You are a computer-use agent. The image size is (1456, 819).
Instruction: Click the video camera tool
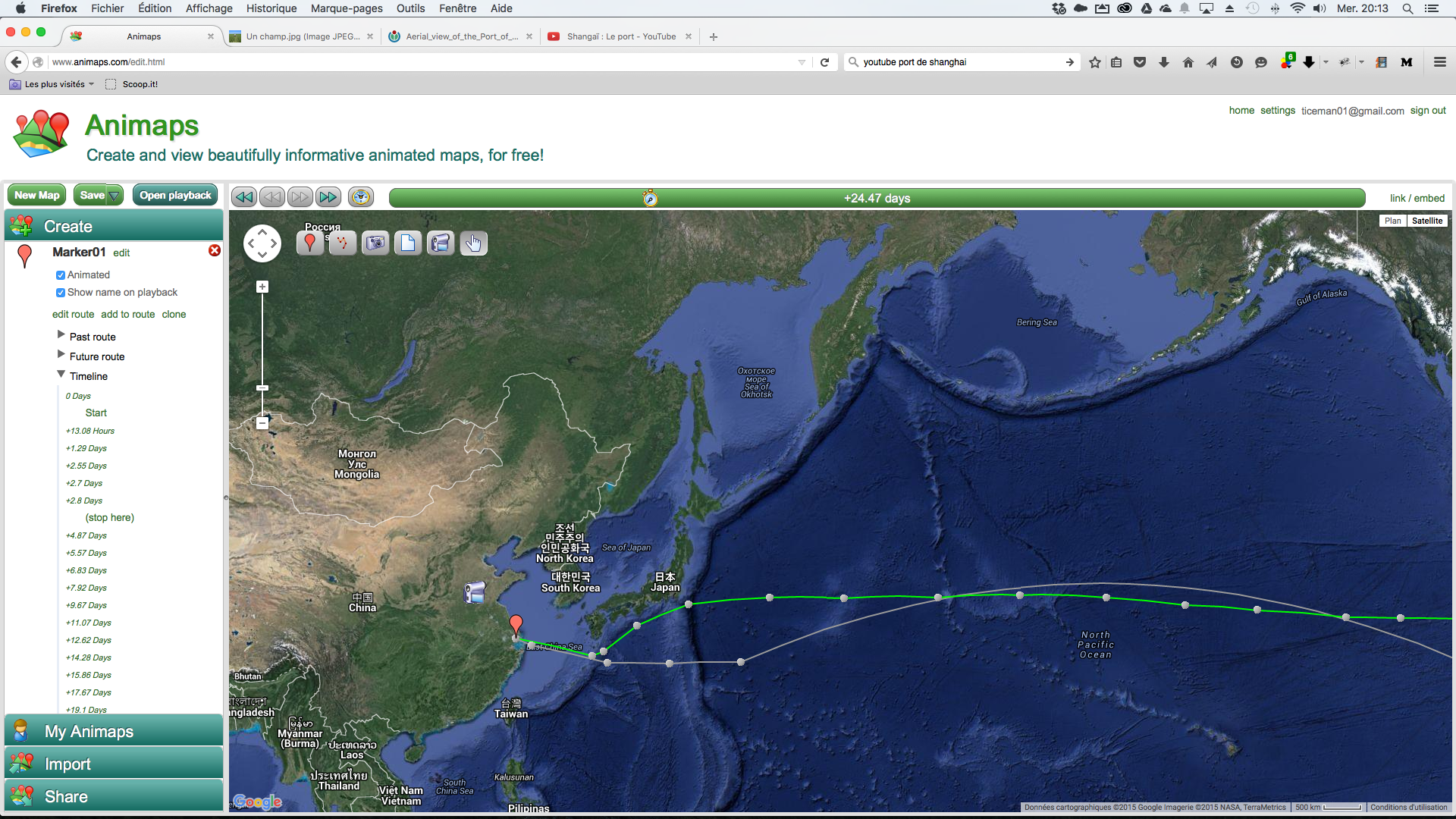click(441, 243)
